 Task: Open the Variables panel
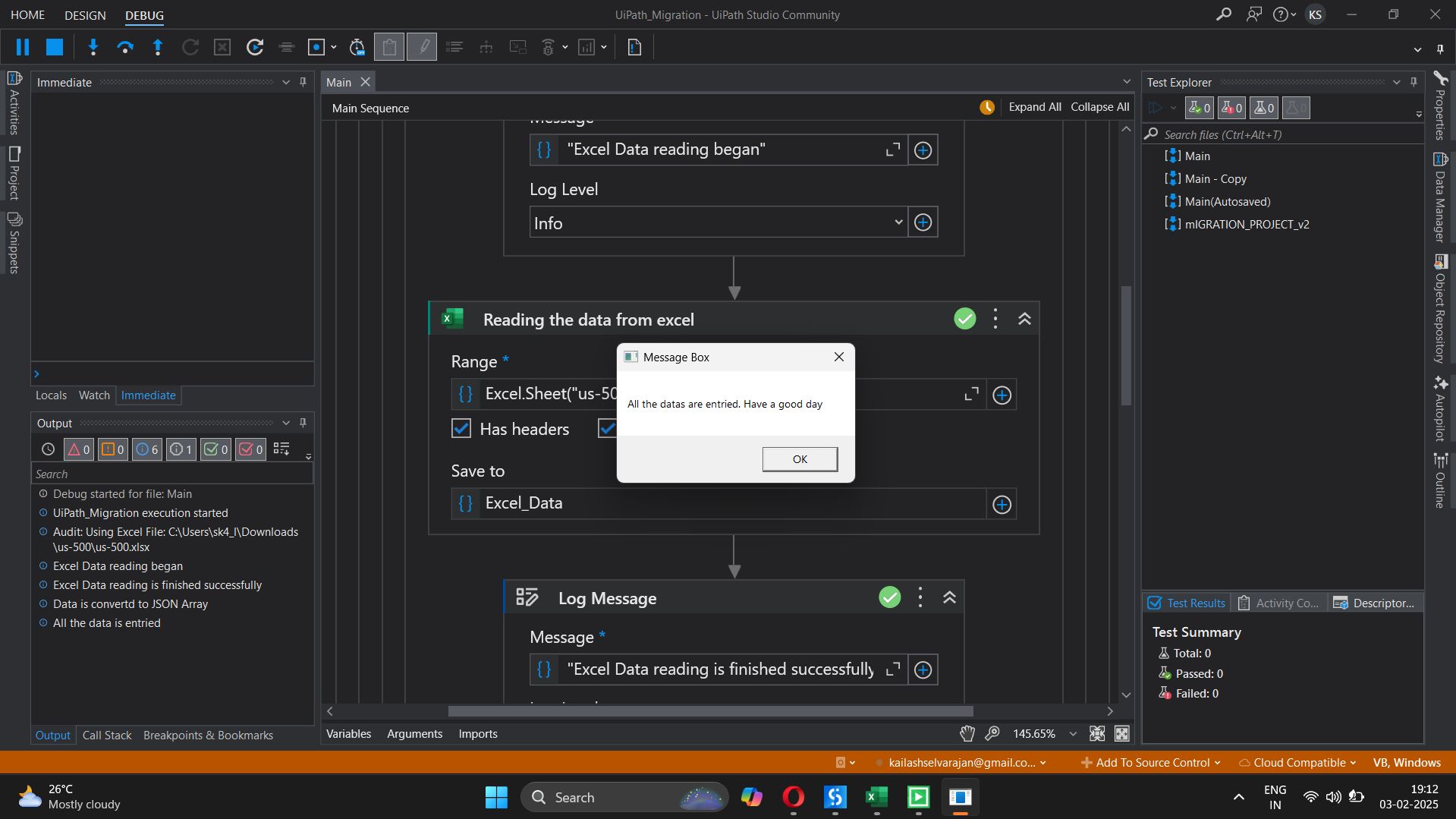tap(348, 733)
